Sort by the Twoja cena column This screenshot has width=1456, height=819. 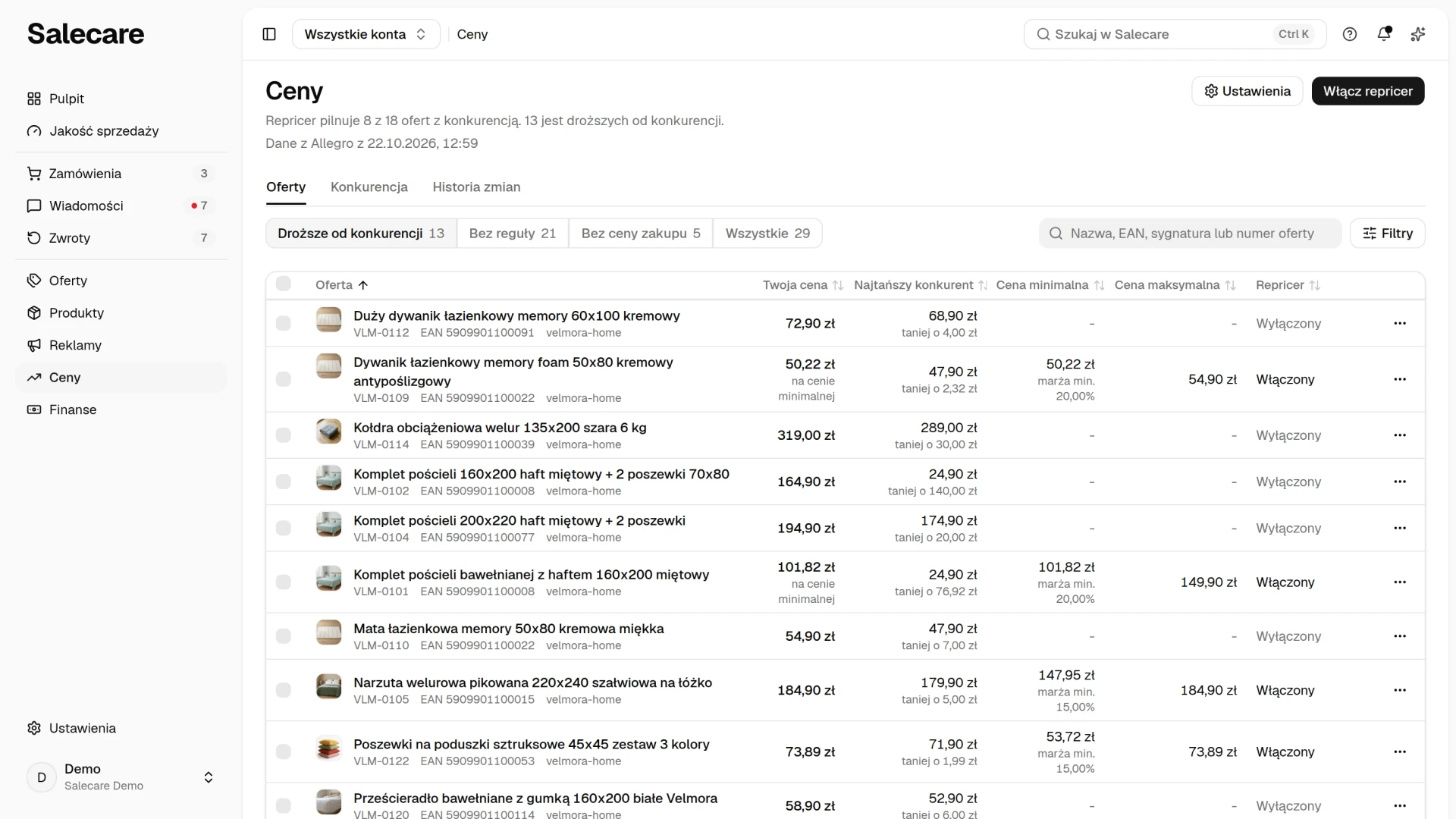click(x=803, y=285)
